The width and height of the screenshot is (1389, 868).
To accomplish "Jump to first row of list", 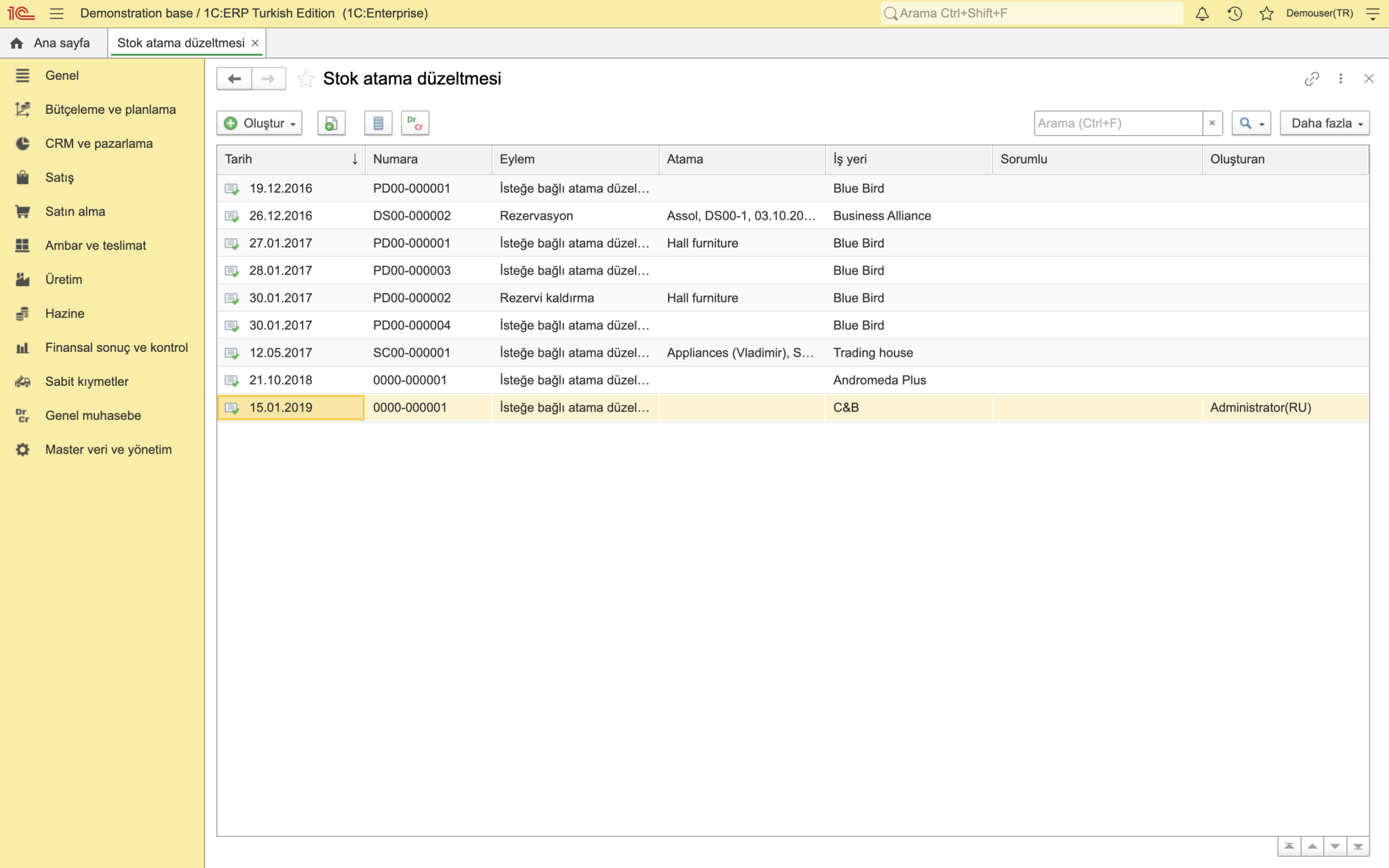I will [x=1289, y=846].
